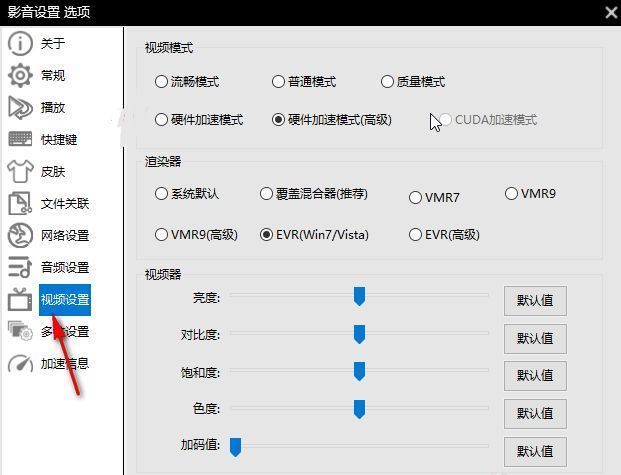Click the 网络设置 globe icon
The width and height of the screenshot is (621, 475).
[x=20, y=236]
